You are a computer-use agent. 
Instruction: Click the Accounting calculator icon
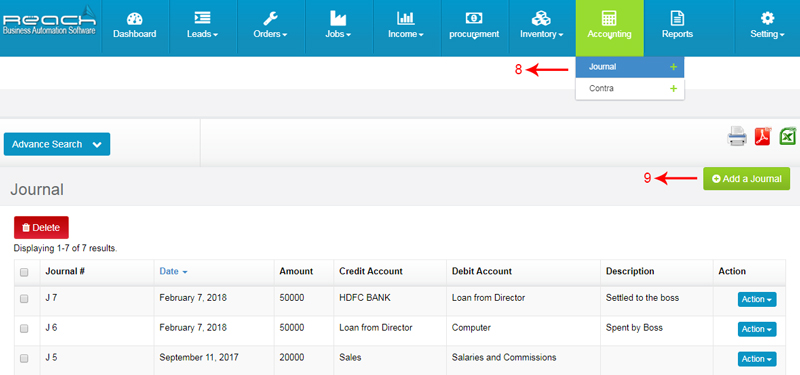click(x=609, y=18)
